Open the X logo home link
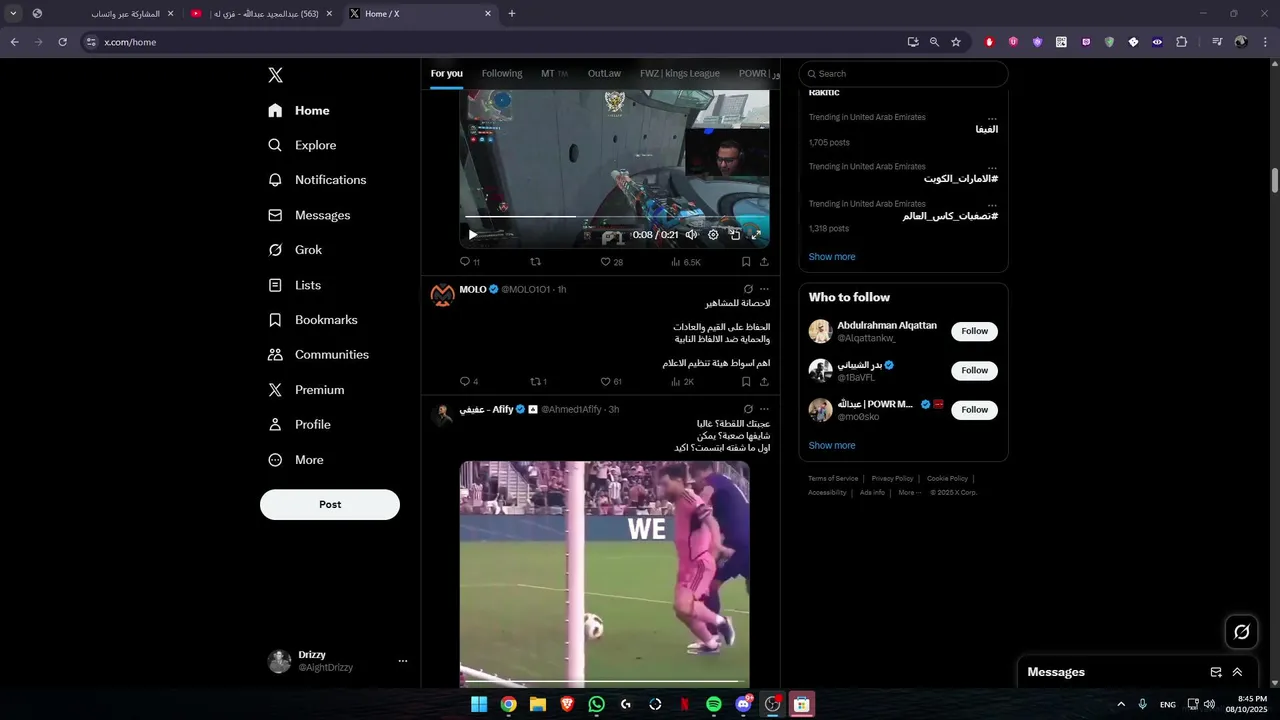The height and width of the screenshot is (720, 1280). click(x=276, y=75)
